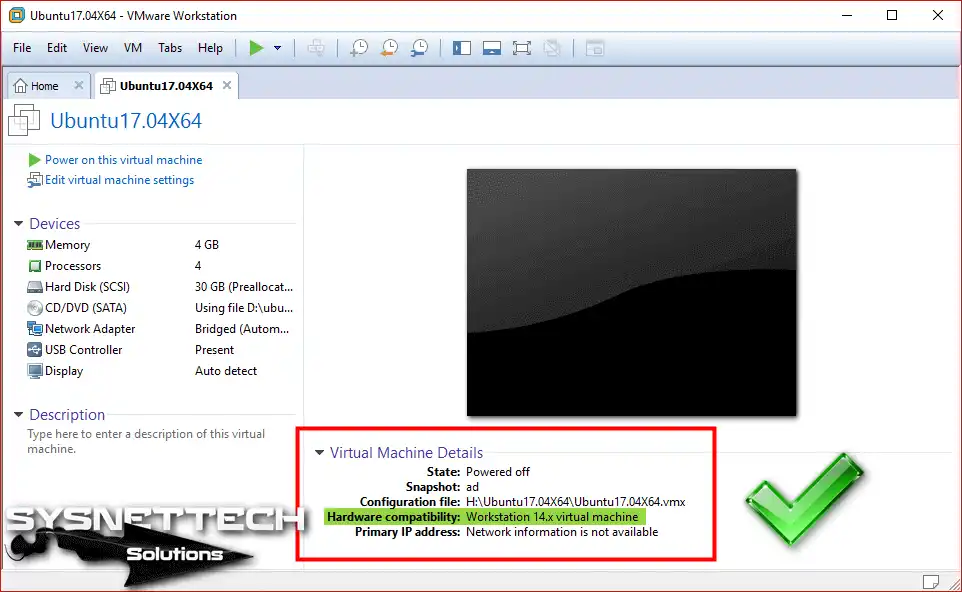Select the Processors device row
The image size is (962, 592).
[x=161, y=266]
